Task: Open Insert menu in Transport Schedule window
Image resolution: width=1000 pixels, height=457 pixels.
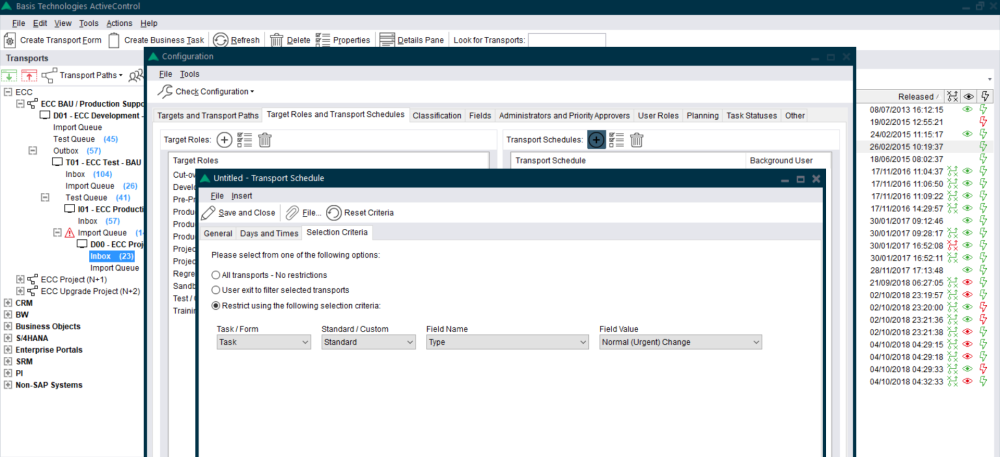Action: pyautogui.click(x=242, y=196)
